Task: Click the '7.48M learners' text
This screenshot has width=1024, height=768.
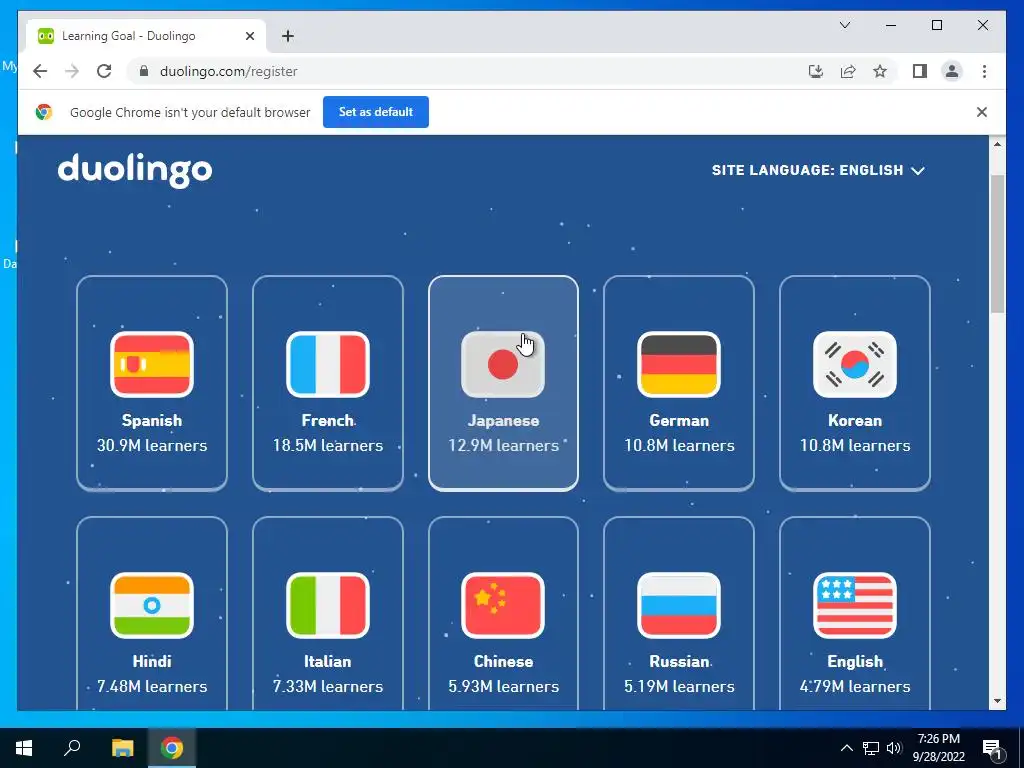Action: (x=152, y=686)
